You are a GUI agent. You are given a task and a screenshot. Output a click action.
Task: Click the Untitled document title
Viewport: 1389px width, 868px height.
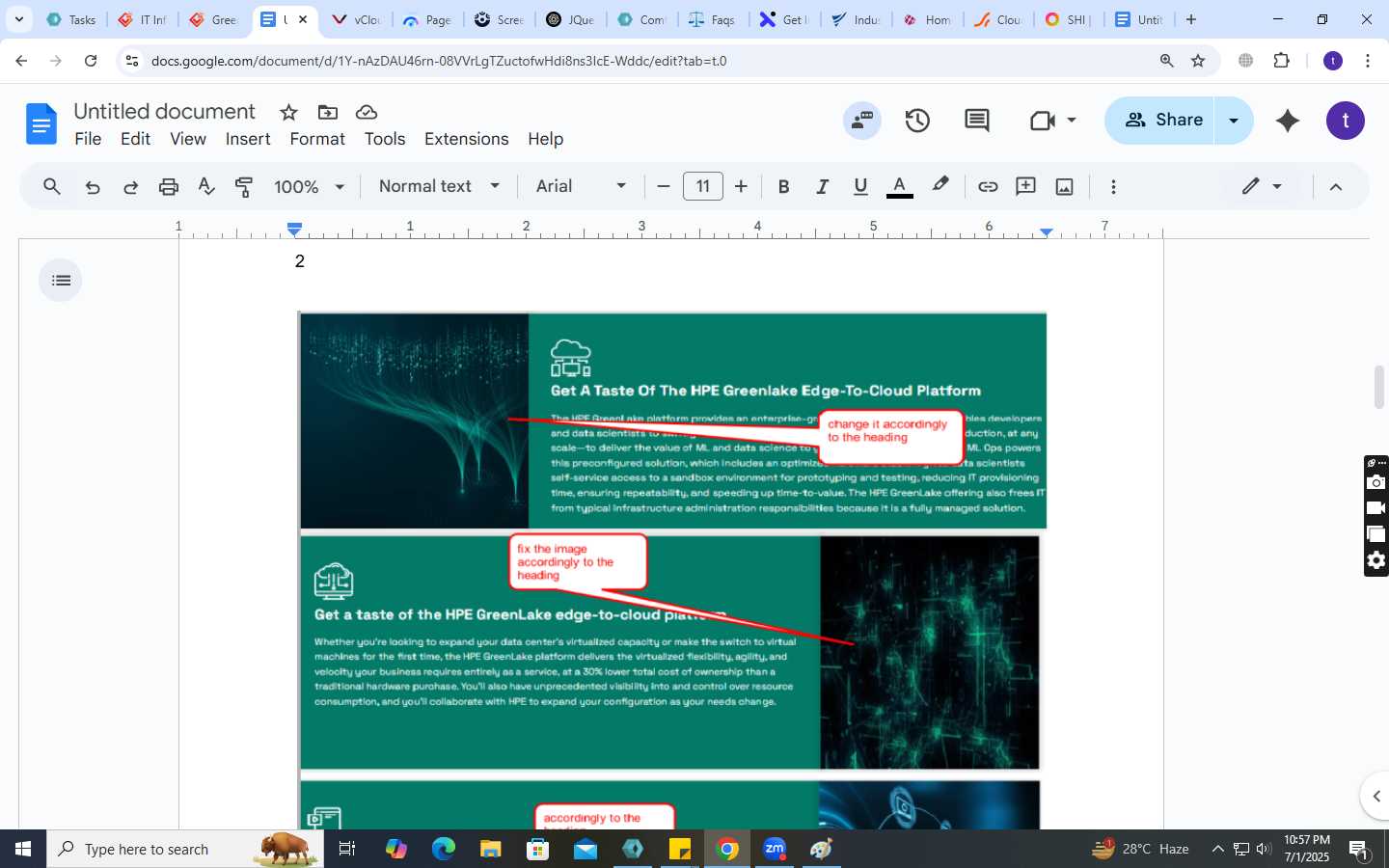[x=164, y=112]
